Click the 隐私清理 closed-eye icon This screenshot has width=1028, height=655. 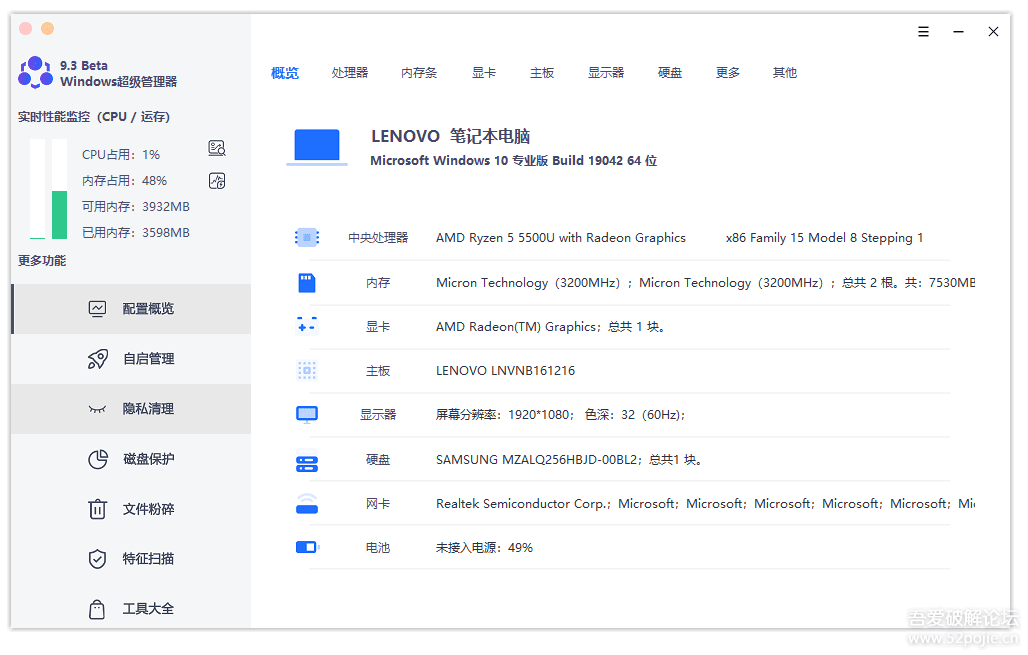point(97,409)
